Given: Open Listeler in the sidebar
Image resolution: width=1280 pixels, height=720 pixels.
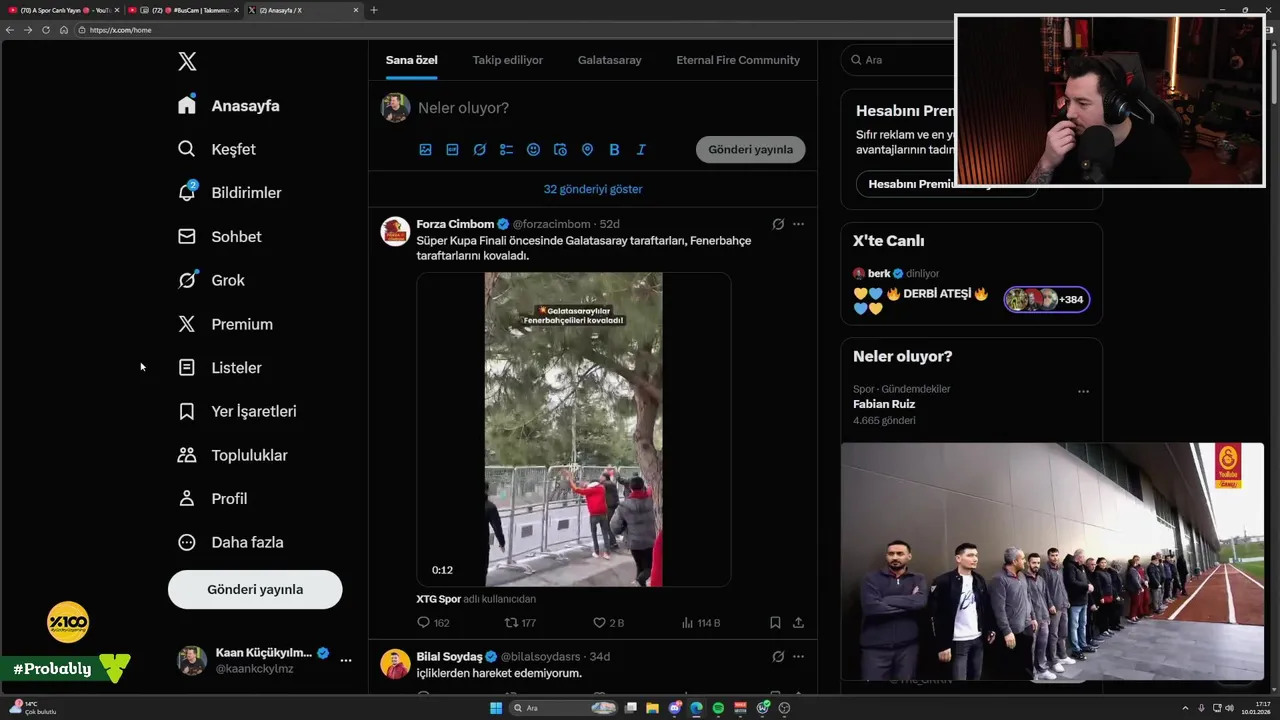Looking at the screenshot, I should [x=220, y=367].
